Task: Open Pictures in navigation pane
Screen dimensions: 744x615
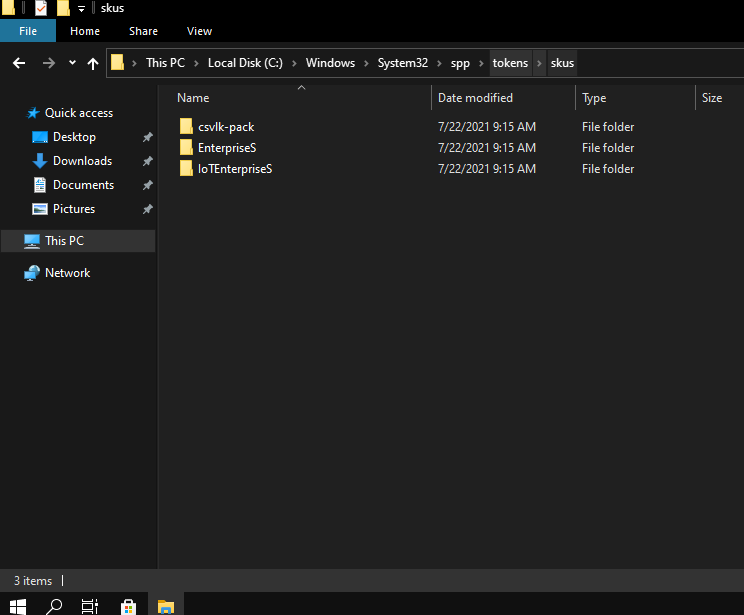Action: 74,209
